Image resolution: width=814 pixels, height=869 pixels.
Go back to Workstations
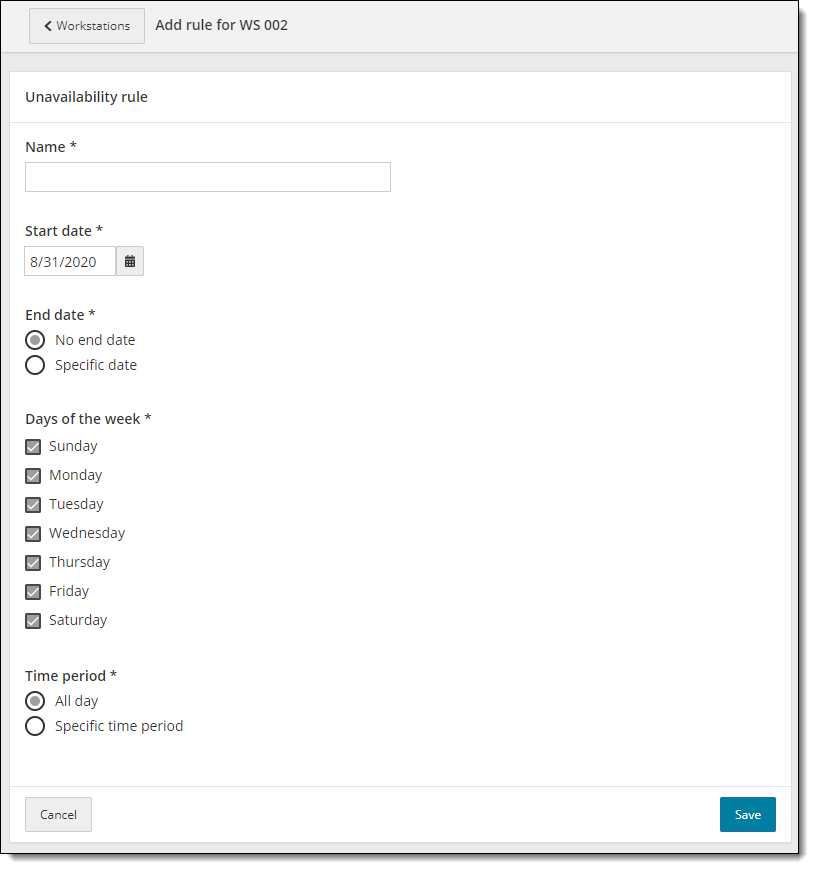87,26
